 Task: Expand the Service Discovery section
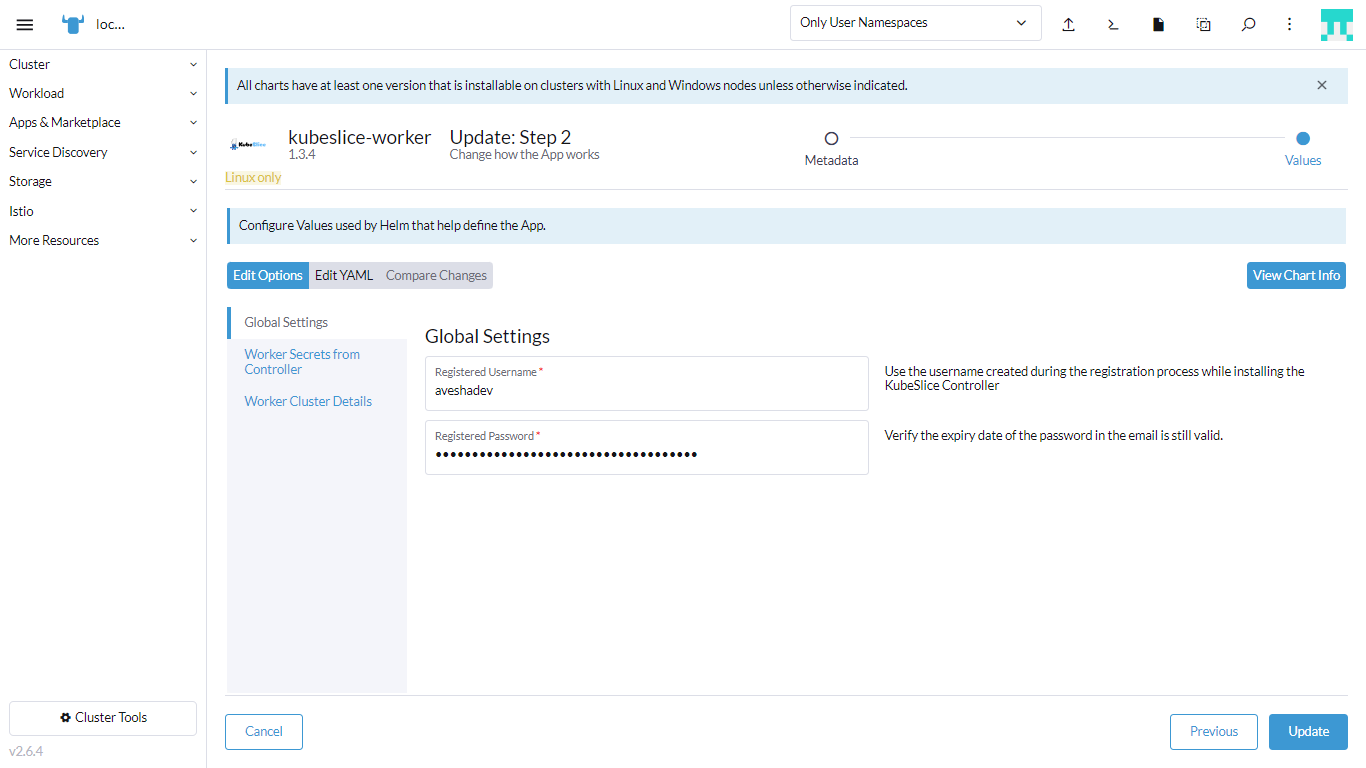(x=103, y=152)
